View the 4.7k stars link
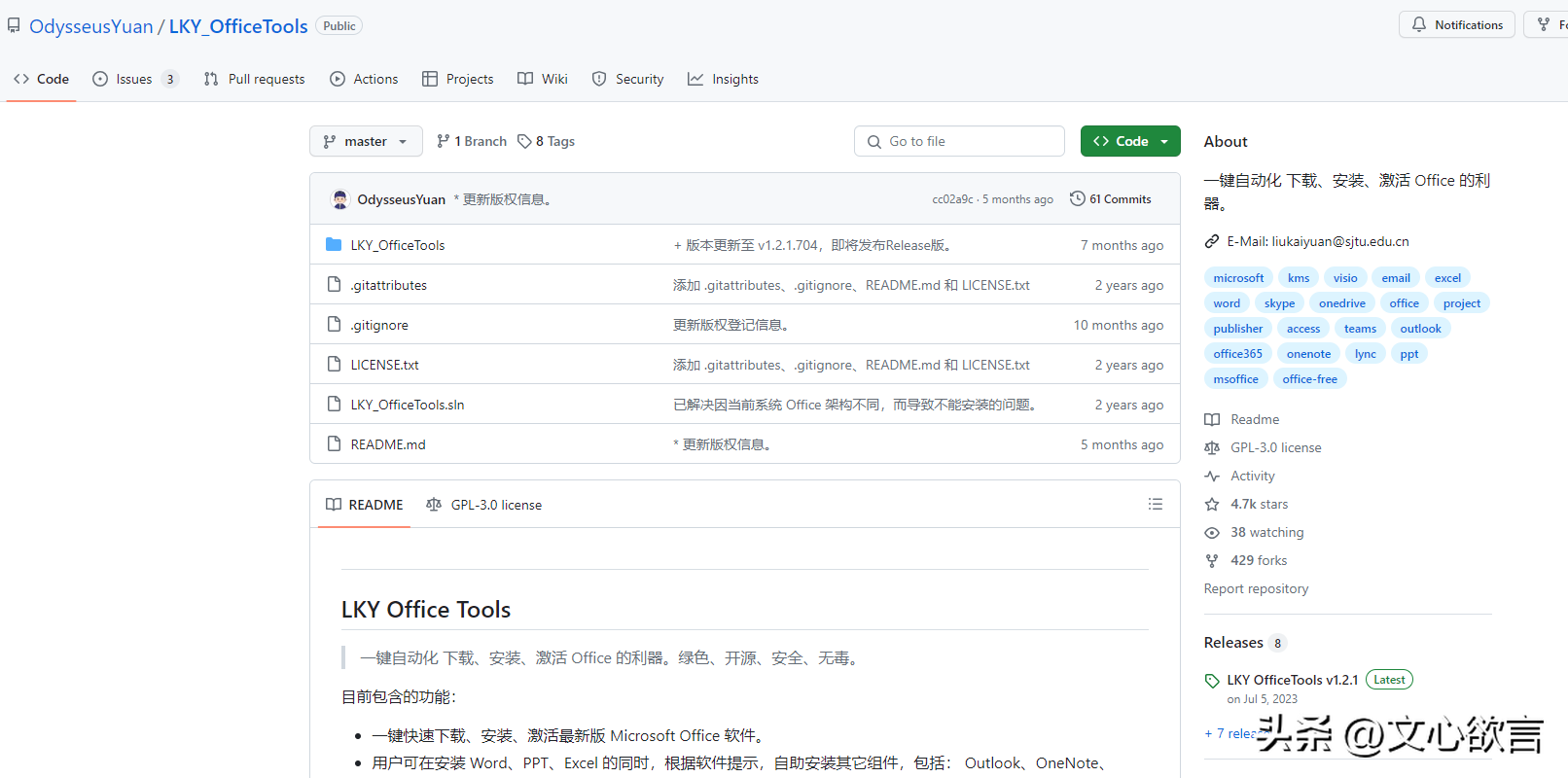 [1247, 504]
